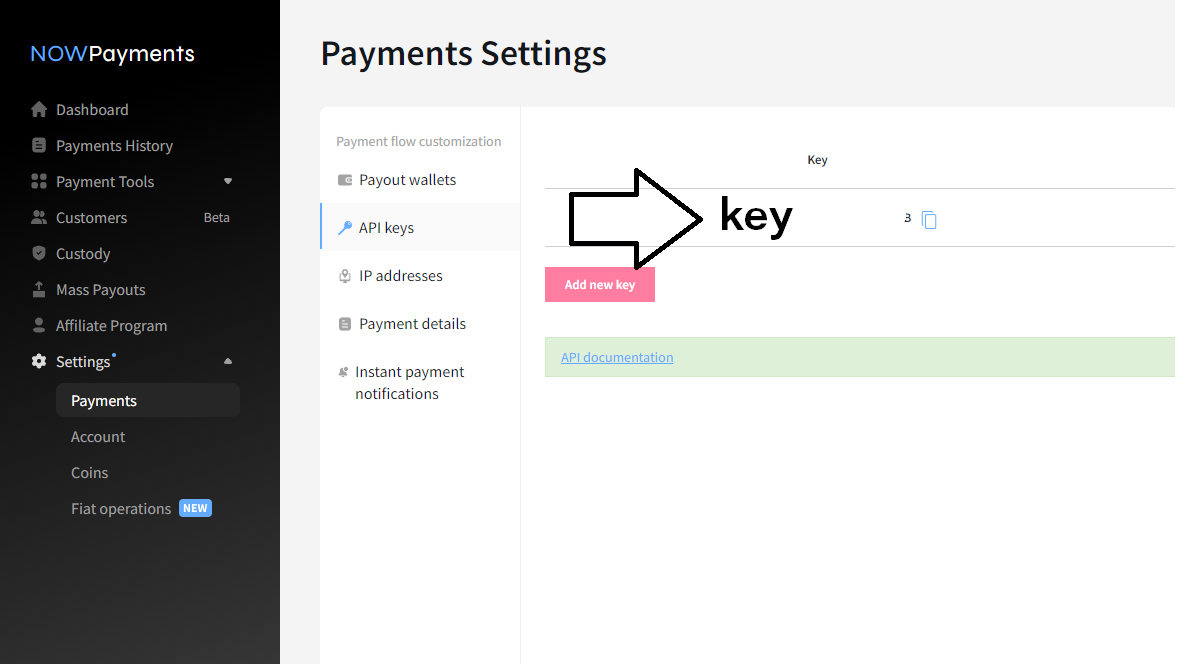The width and height of the screenshot is (1194, 664).
Task: Open the API keys tab
Action: (386, 228)
